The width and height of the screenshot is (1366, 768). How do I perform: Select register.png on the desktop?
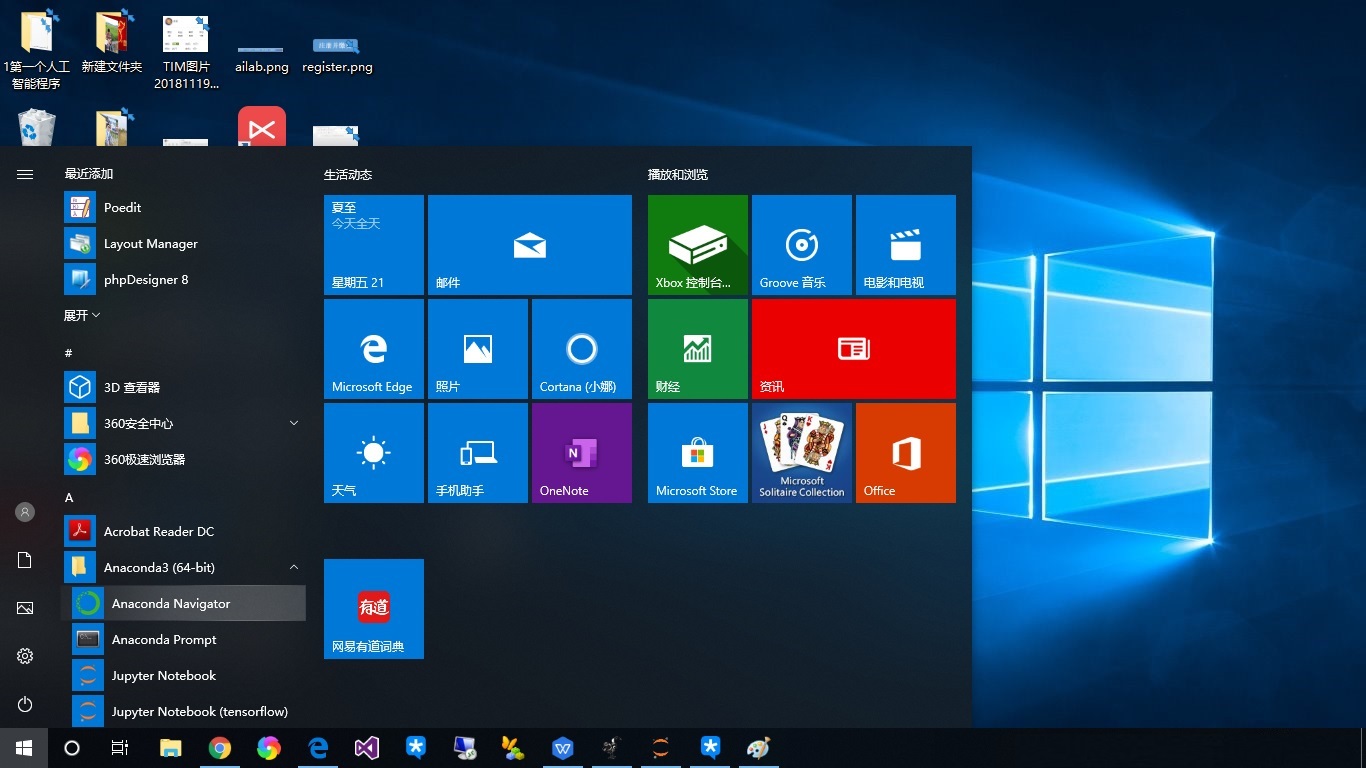point(337,57)
